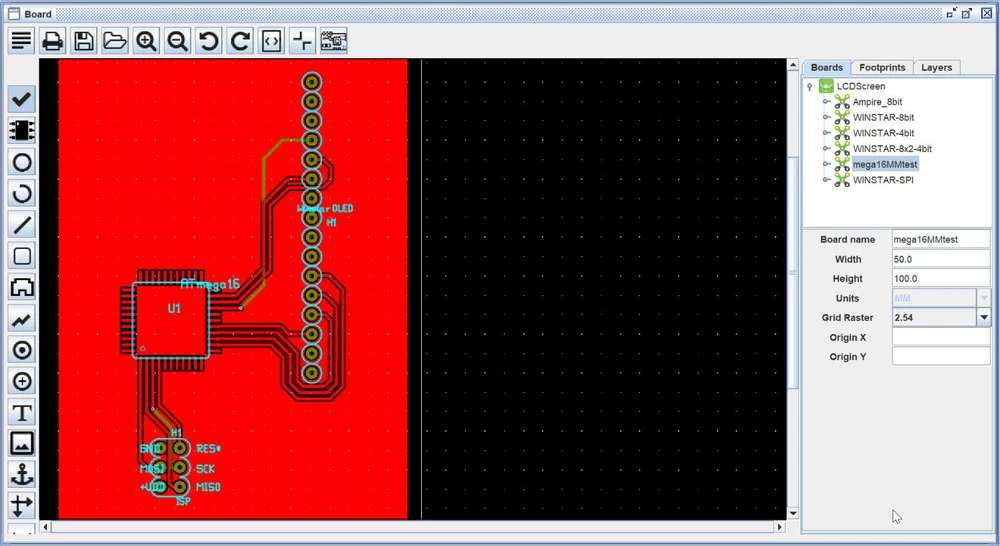Select the Ampire_8bit board in the tree
Screen dimensions: 1000x546
pos(877,102)
